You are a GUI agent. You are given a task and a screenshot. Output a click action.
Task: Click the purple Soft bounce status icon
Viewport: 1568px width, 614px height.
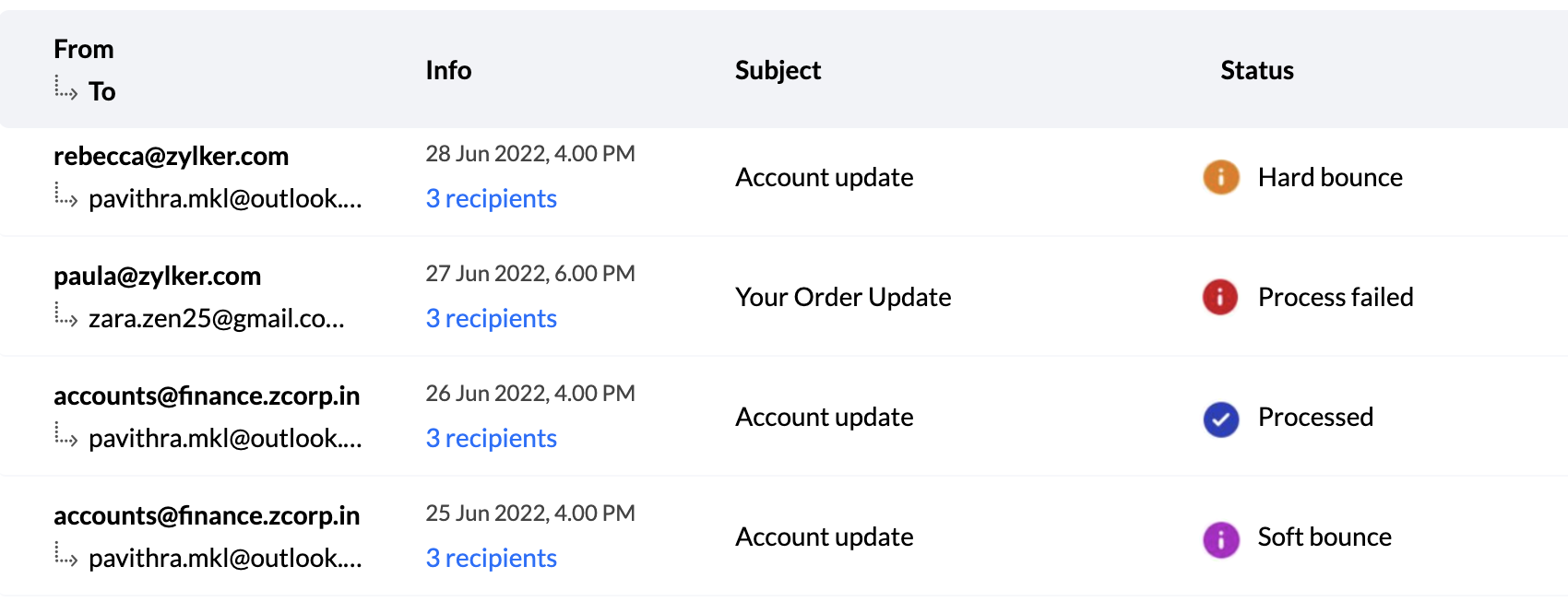click(1220, 539)
